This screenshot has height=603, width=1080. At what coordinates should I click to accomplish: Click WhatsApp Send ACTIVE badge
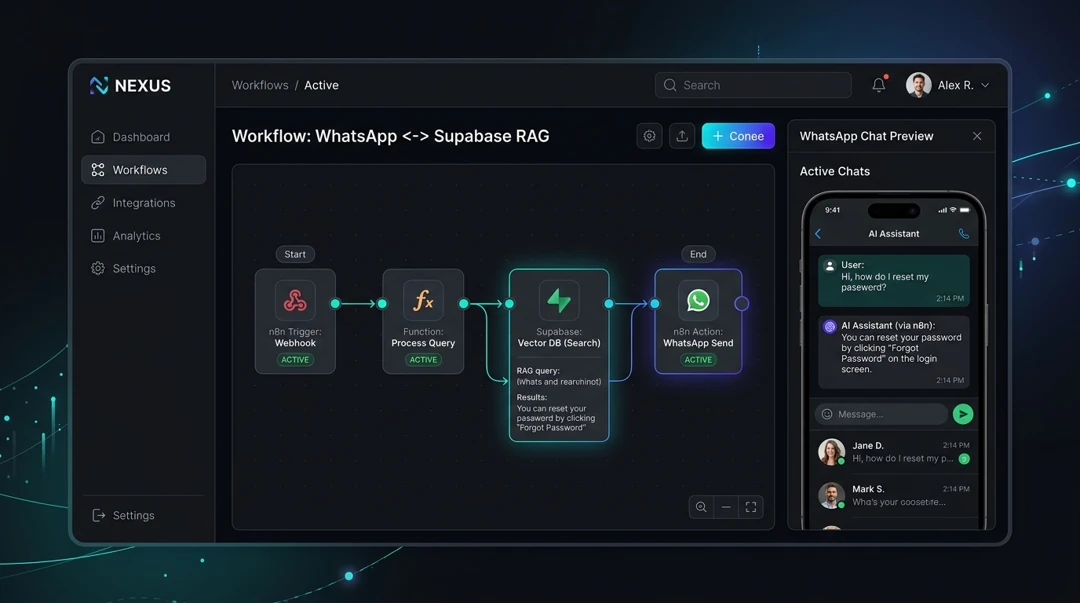click(698, 360)
